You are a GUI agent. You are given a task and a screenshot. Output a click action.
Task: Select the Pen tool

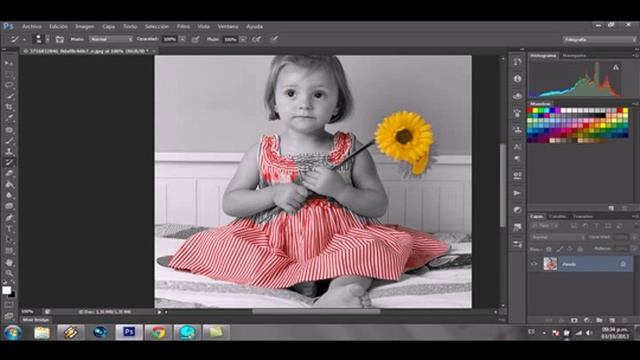click(x=9, y=218)
